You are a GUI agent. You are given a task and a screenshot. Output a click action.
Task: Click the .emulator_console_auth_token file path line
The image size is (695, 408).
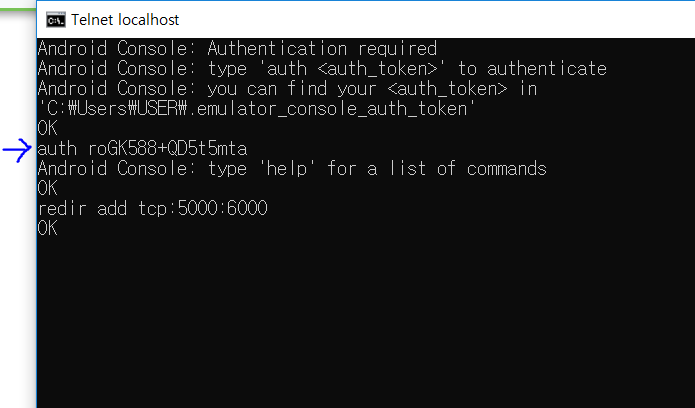pyautogui.click(x=254, y=108)
